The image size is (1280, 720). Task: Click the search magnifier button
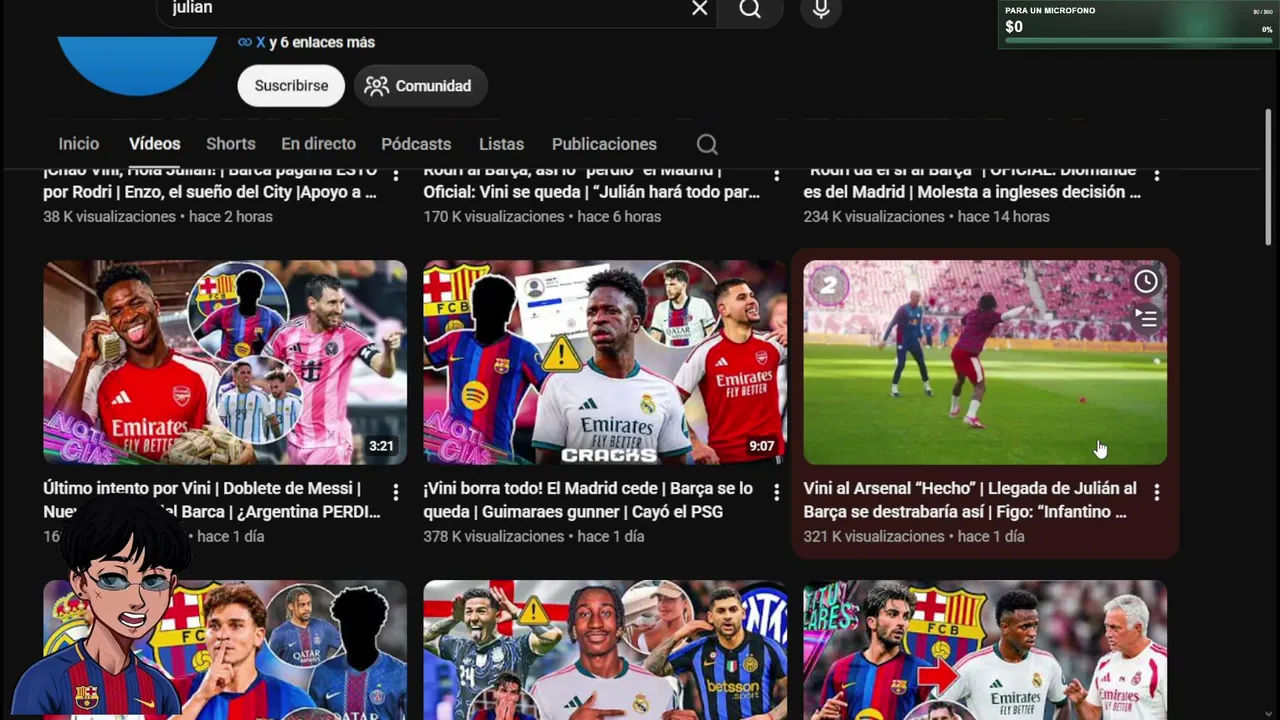pos(750,9)
